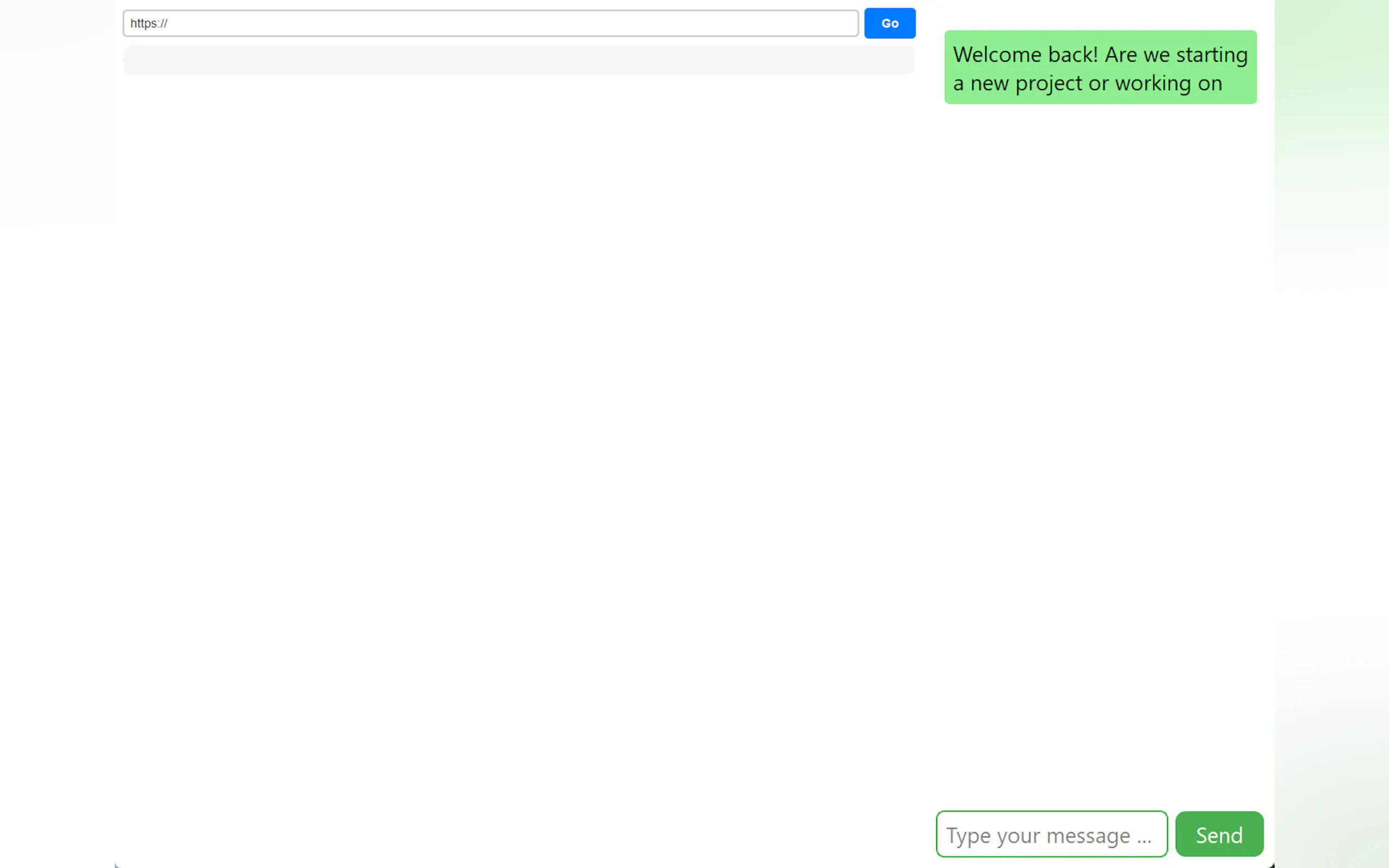Screen dimensions: 1389x868
Task: Place cursor at end of URL field
Action: coord(838,24)
